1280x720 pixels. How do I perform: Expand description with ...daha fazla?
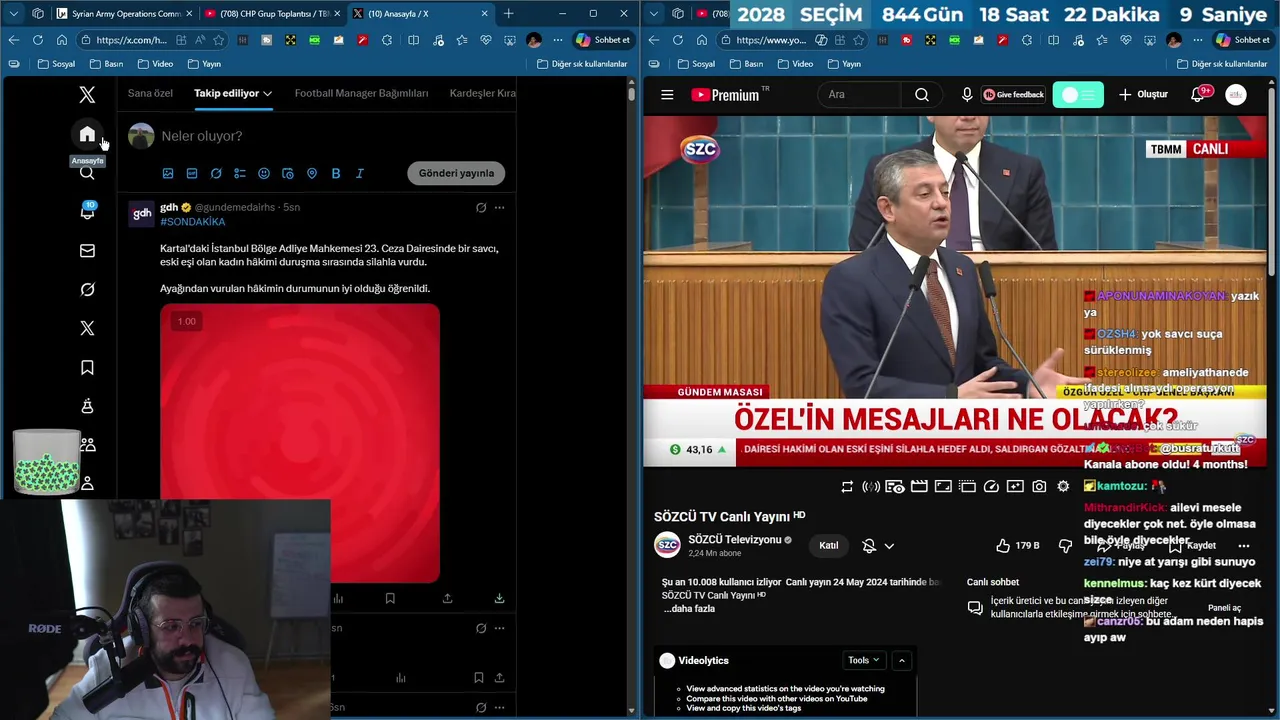689,609
